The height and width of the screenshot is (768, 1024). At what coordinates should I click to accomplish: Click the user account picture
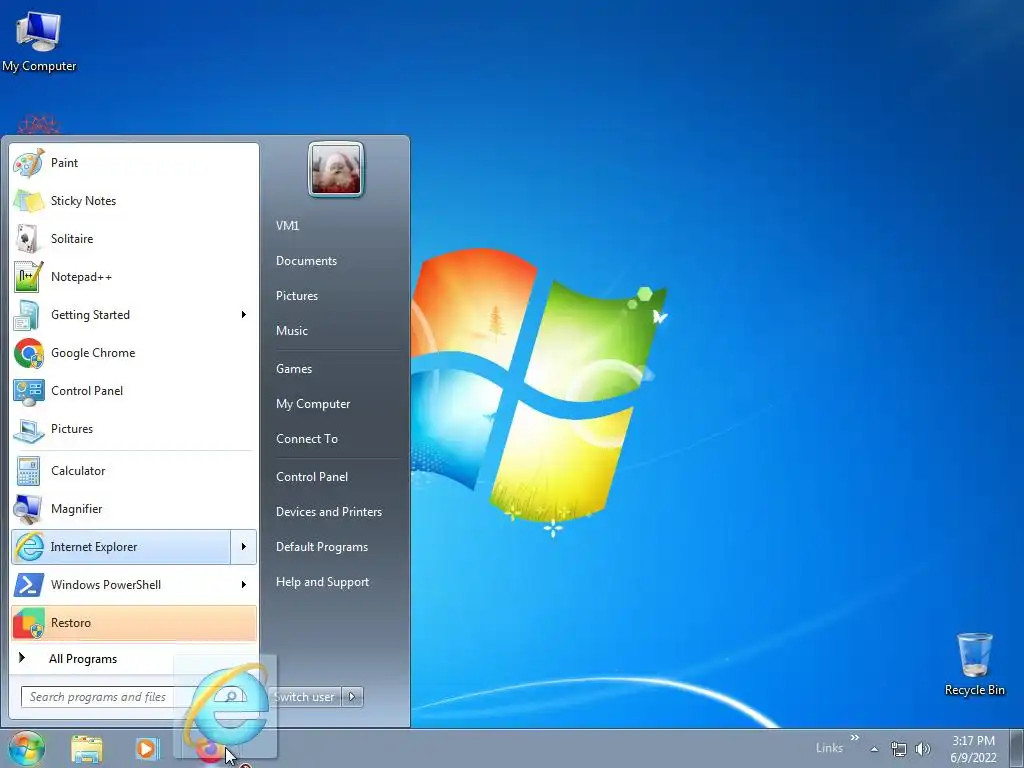click(336, 170)
